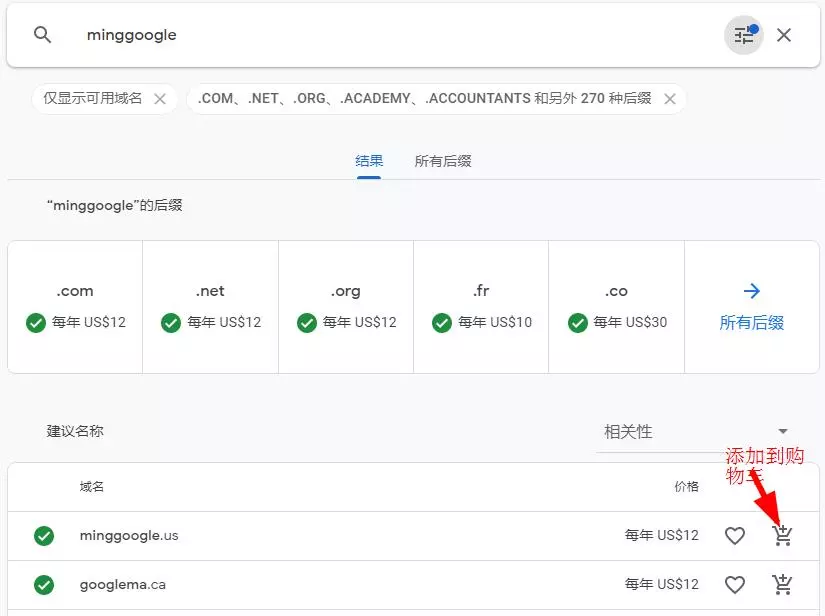Add googlema.ca to the shopping cart

point(782,584)
